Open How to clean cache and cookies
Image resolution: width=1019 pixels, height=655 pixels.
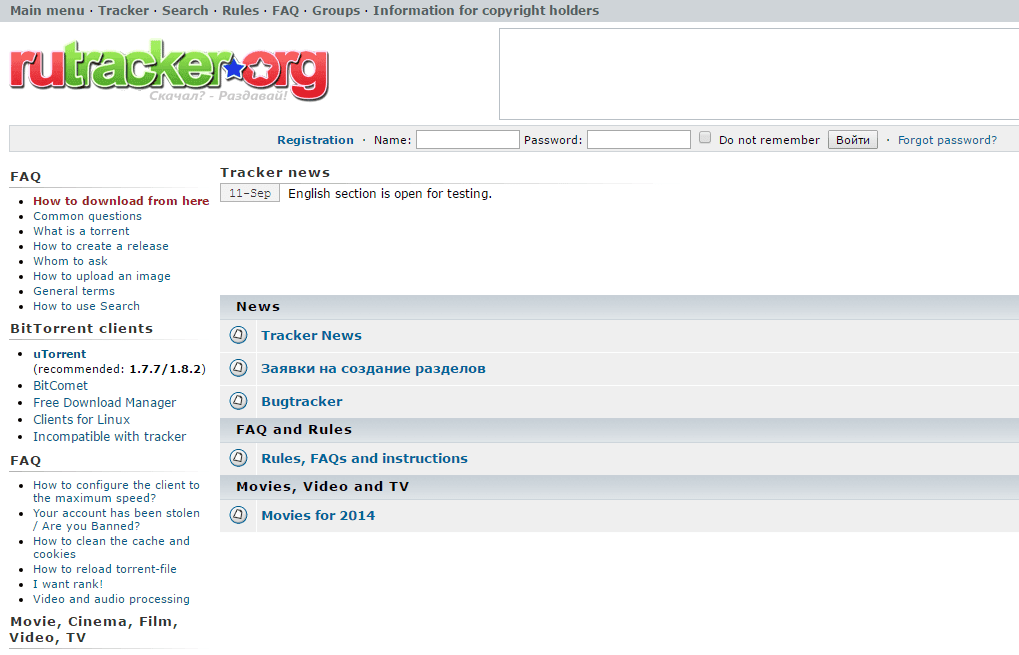[x=111, y=547]
